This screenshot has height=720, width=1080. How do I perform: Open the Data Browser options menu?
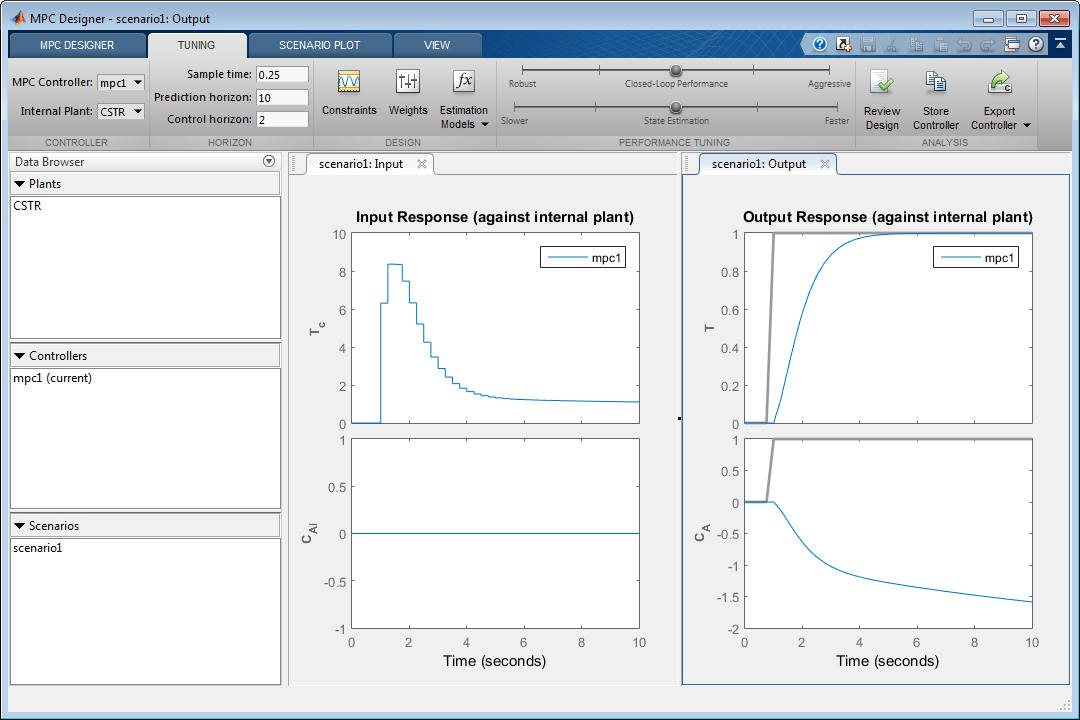[x=268, y=162]
